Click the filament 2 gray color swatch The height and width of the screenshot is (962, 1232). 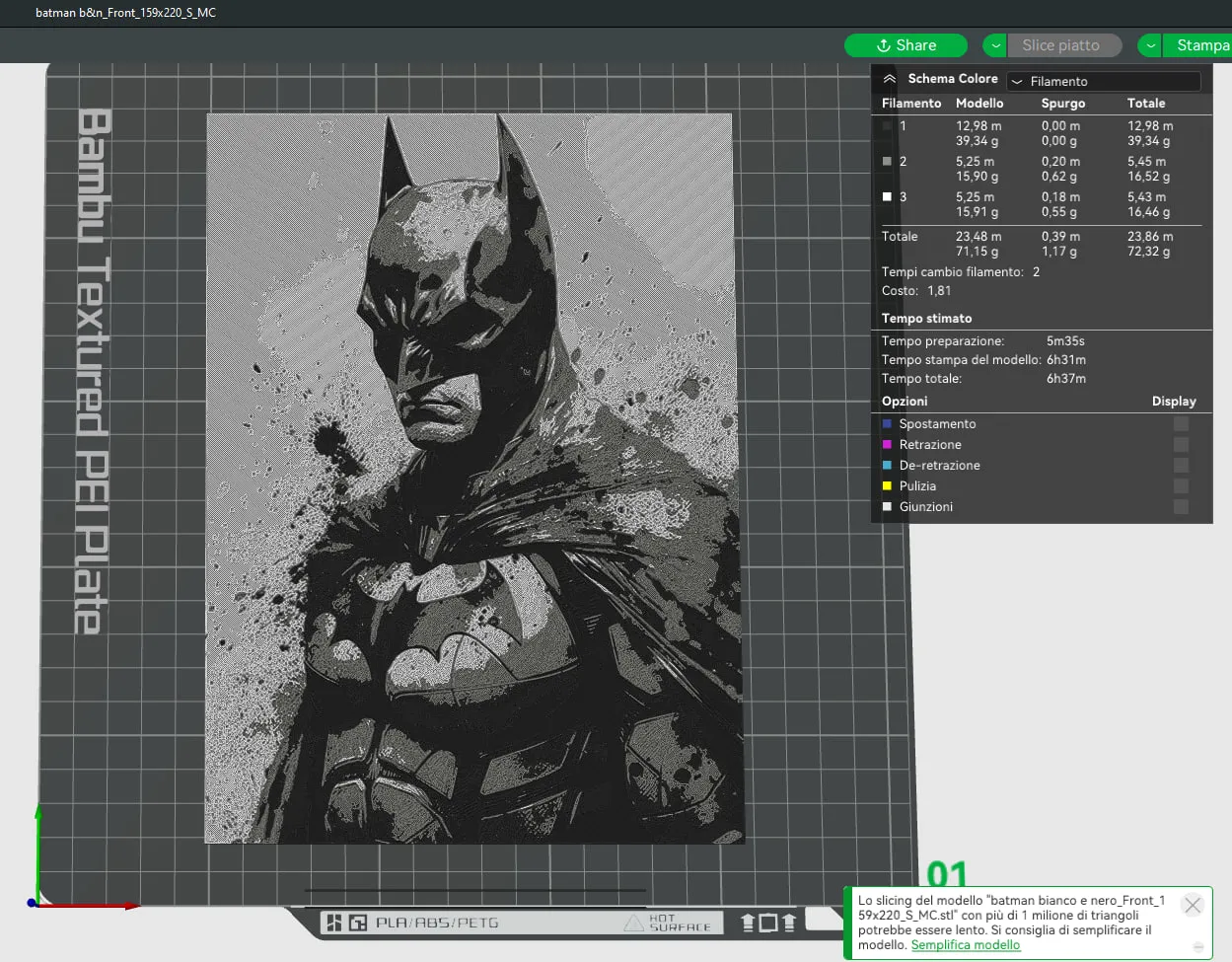pos(887,162)
